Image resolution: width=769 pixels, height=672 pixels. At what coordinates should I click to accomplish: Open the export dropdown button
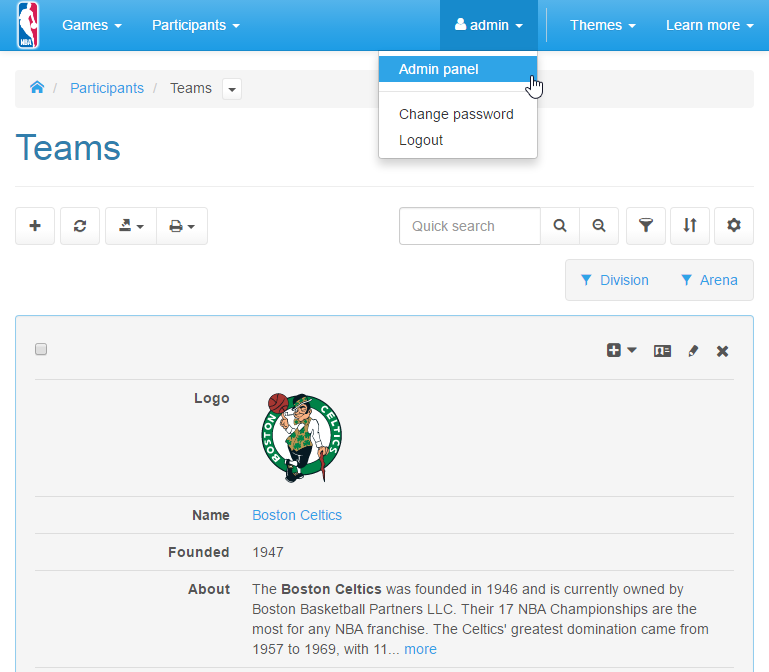click(x=131, y=226)
